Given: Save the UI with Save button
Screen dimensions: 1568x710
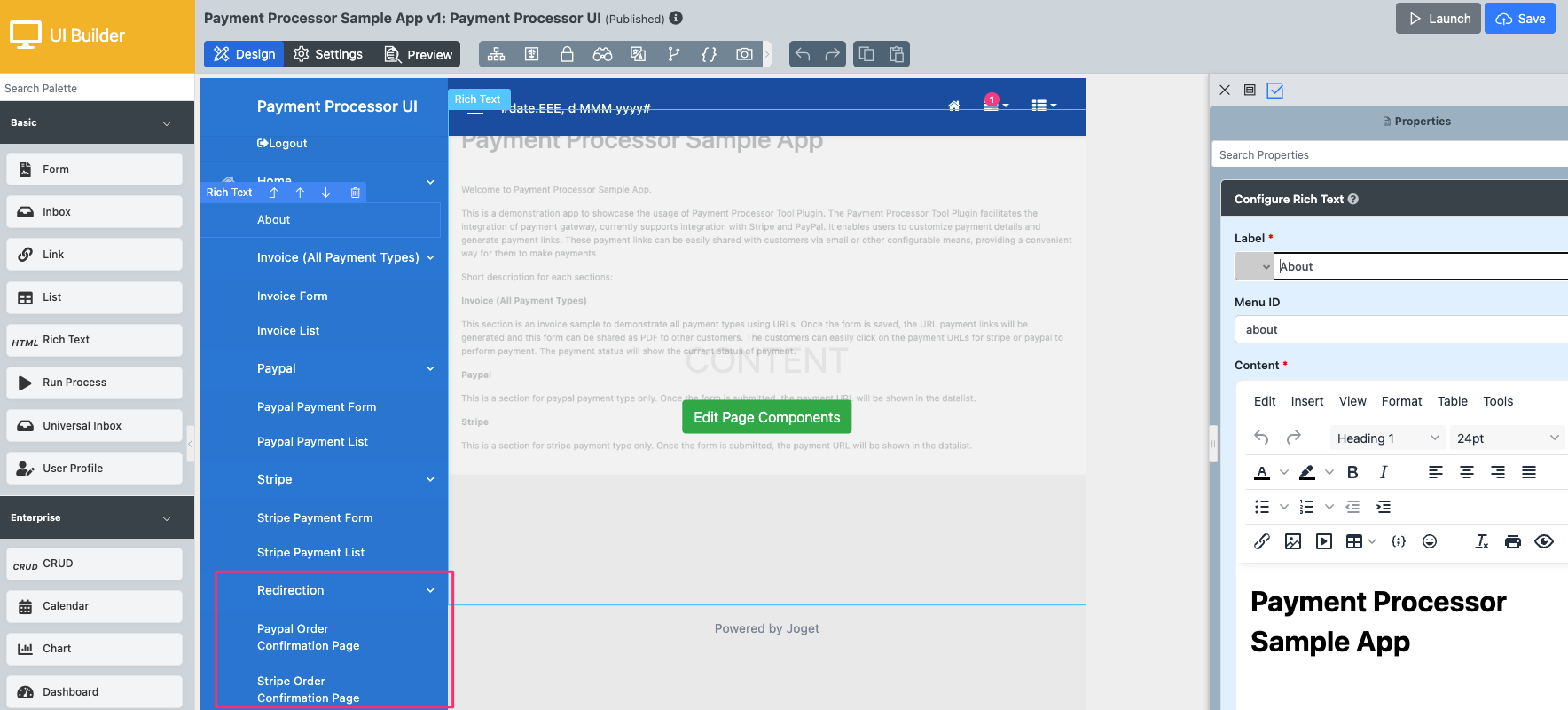Looking at the screenshot, I should click(x=1520, y=18).
